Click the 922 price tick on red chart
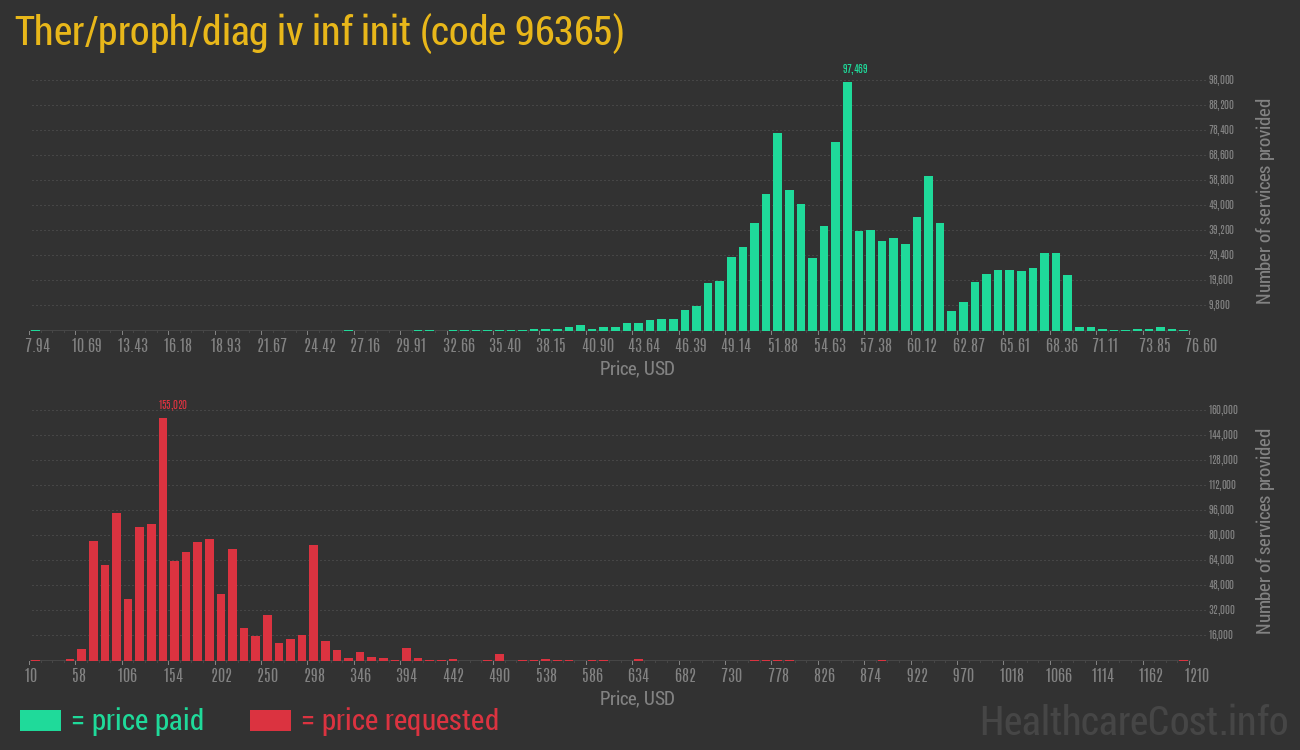1300x750 pixels. pyautogui.click(x=916, y=675)
